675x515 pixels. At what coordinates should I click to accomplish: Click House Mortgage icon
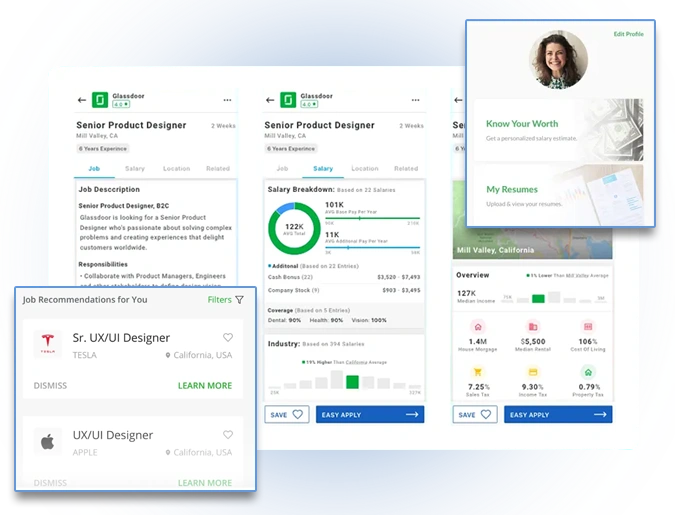pyautogui.click(x=478, y=327)
